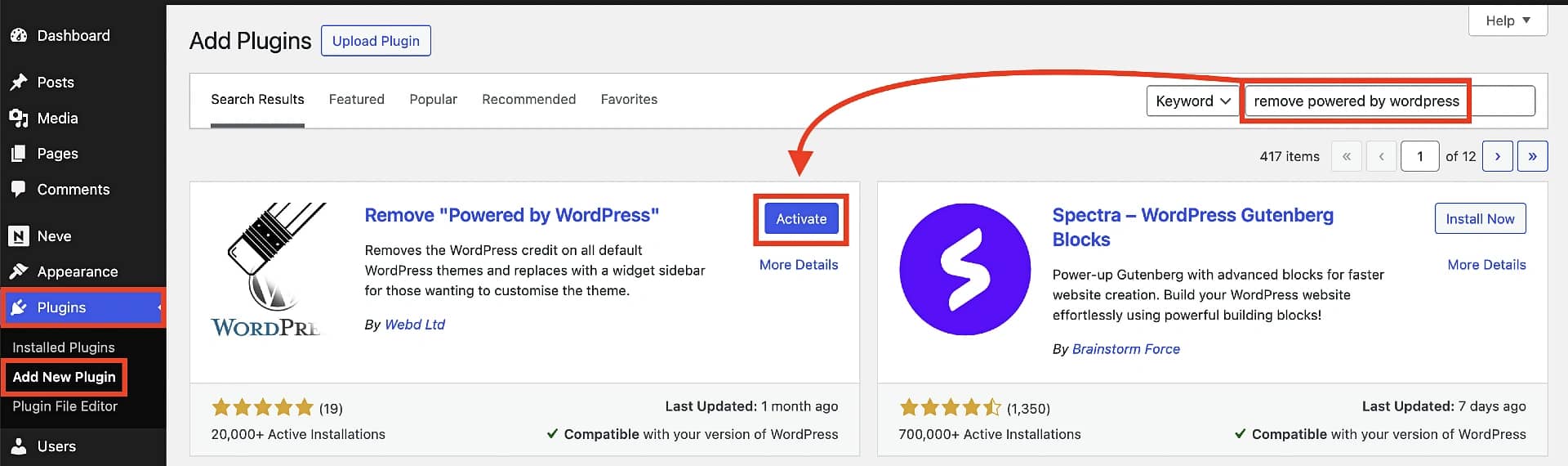Open the Webd Ltd author link
Image resolution: width=1568 pixels, height=466 pixels.
coord(415,325)
